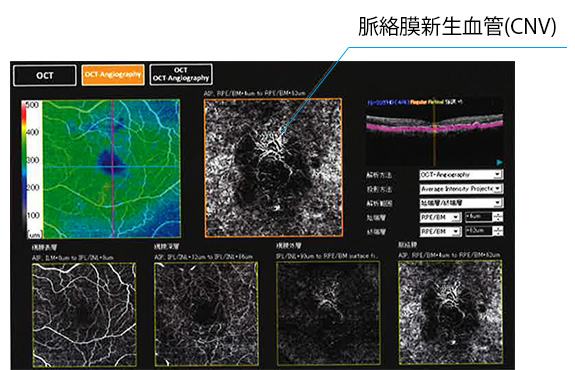The height and width of the screenshot is (370, 575).
Task: Open the Average Intensity Projection dropdown
Action: pos(461,189)
